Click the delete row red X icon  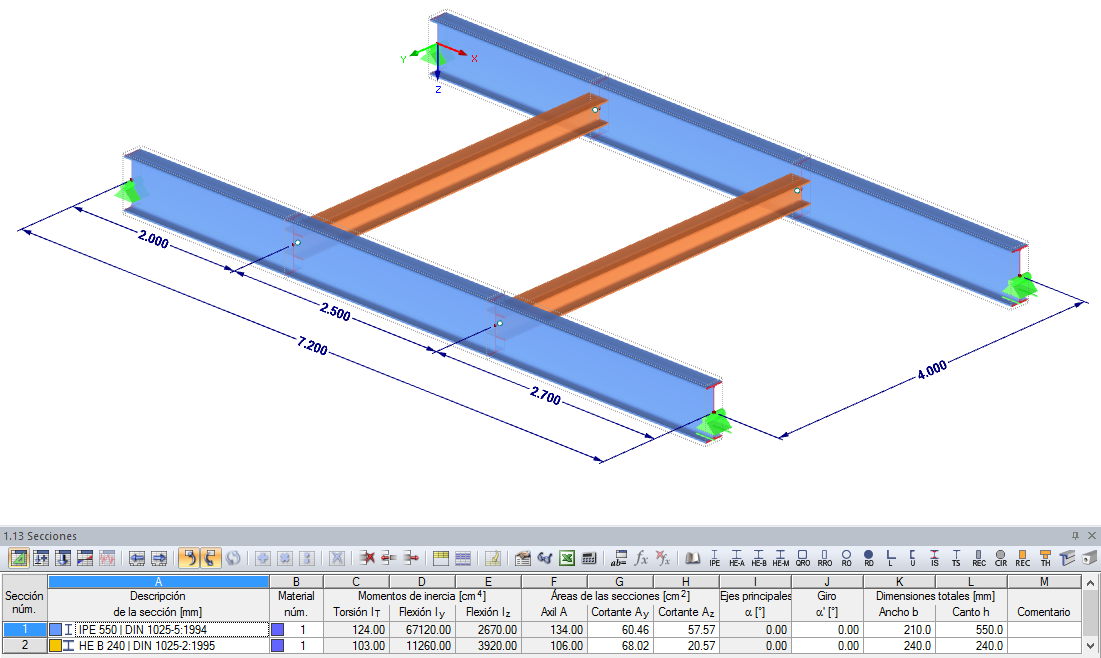click(x=367, y=558)
